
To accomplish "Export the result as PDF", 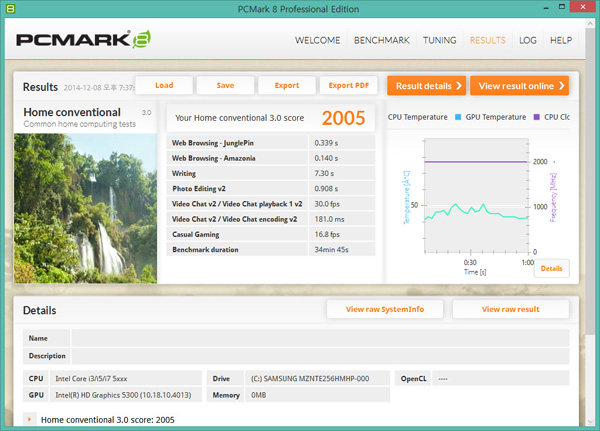I will tap(349, 85).
